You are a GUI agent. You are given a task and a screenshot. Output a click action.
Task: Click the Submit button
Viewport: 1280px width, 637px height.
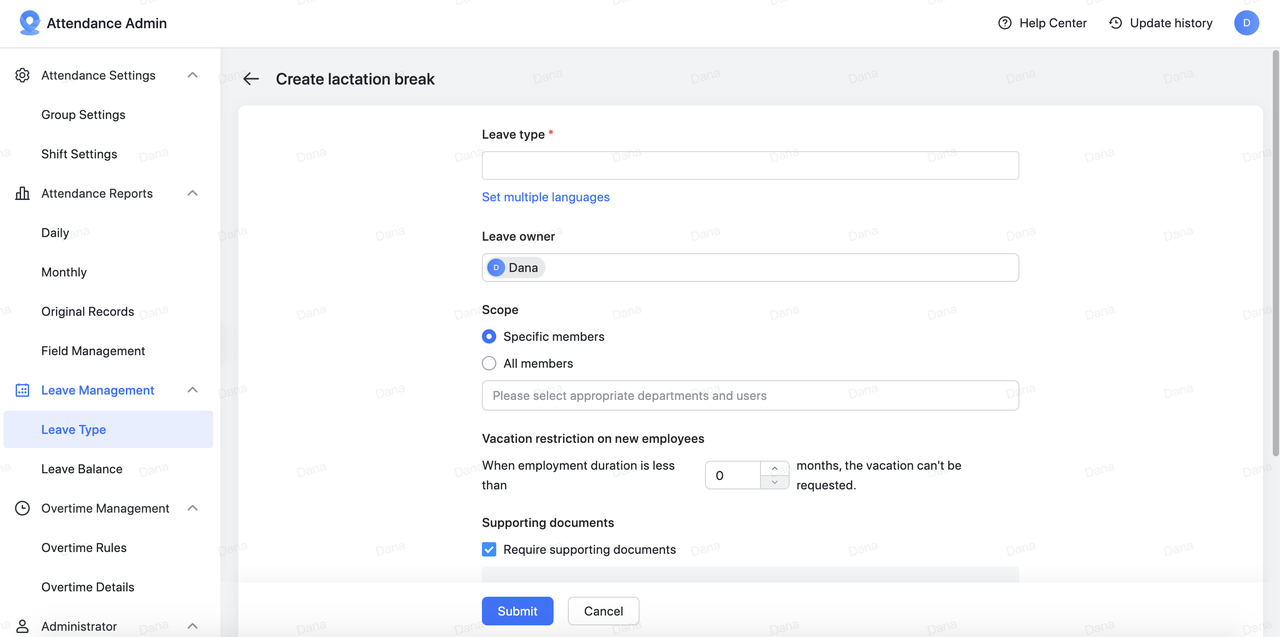(x=517, y=611)
